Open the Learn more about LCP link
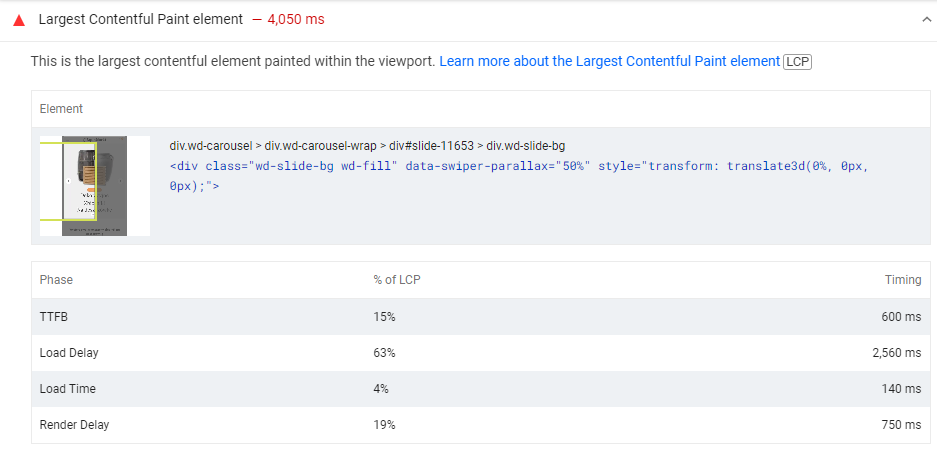 (610, 62)
